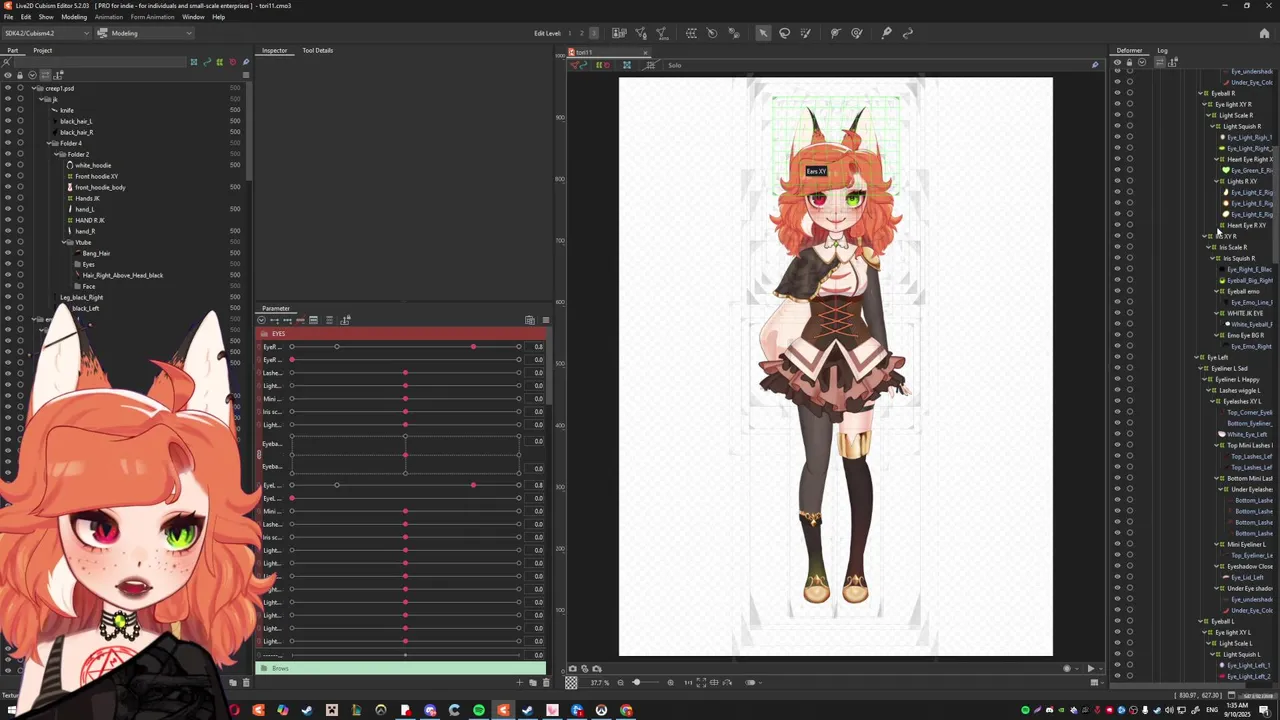Toggle visibility of Eyeball R deformer

point(1118,93)
